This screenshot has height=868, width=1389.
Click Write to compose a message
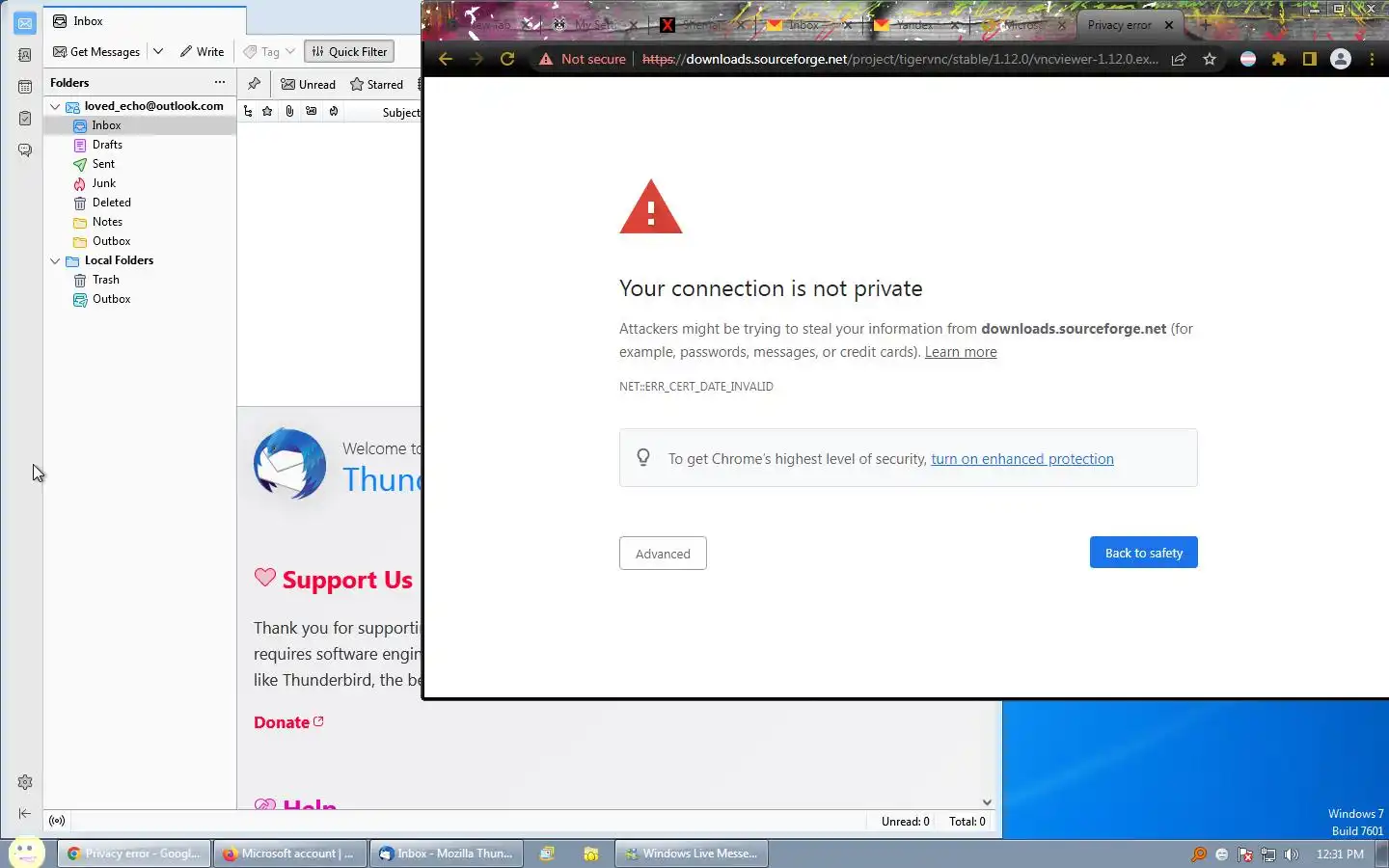point(202,52)
